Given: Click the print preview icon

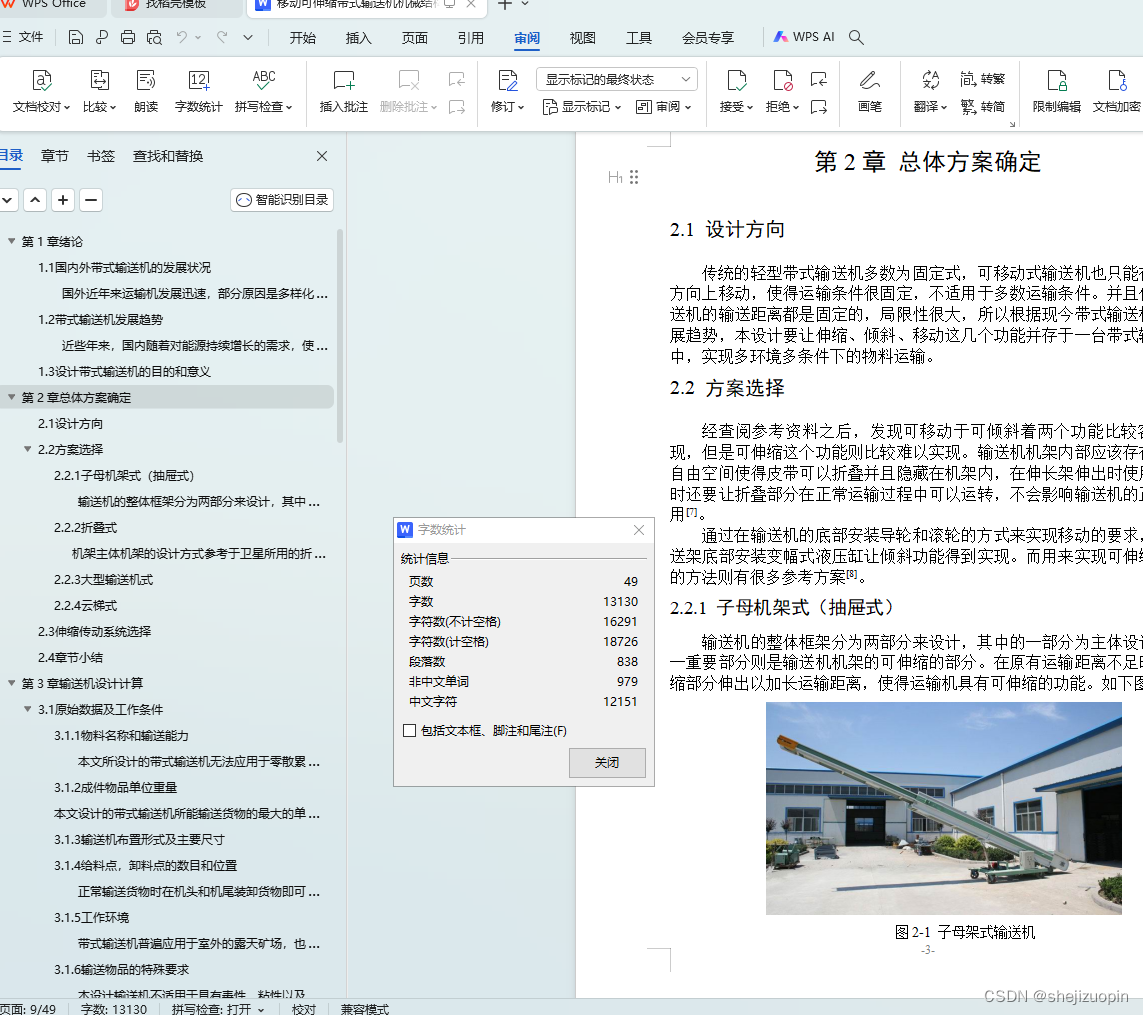Looking at the screenshot, I should [154, 37].
